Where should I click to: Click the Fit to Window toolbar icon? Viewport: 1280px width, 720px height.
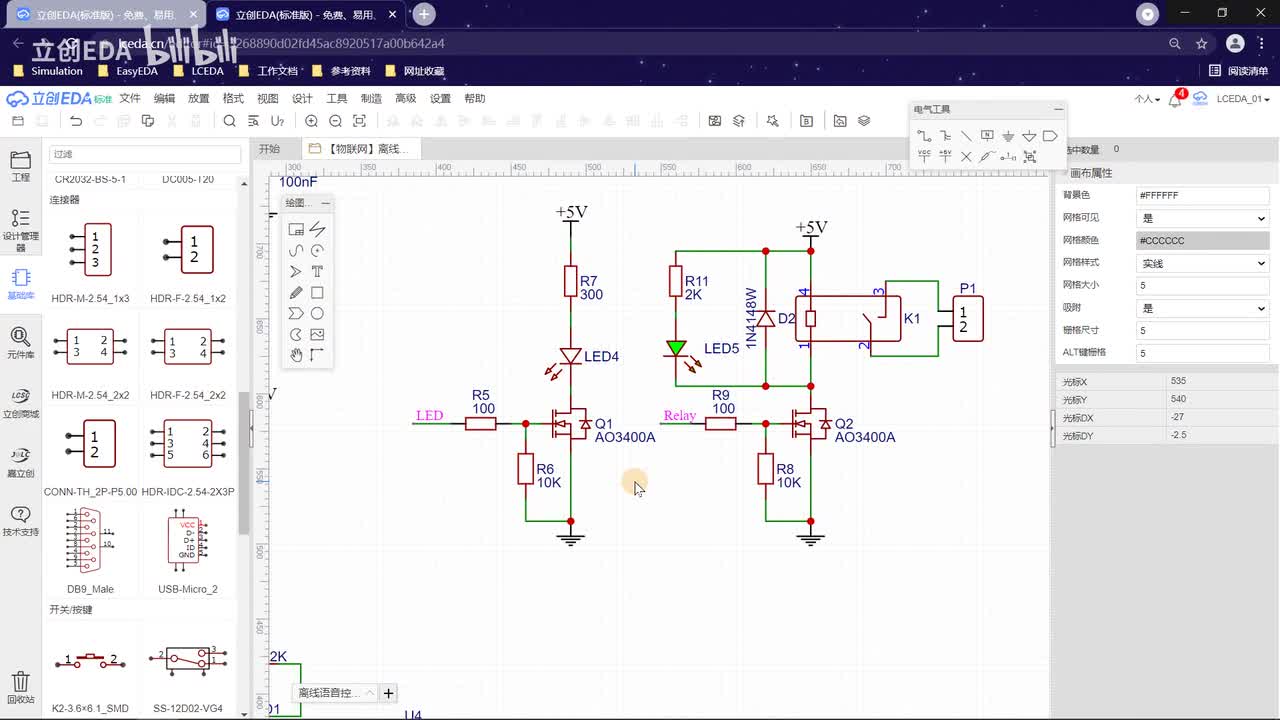point(359,121)
